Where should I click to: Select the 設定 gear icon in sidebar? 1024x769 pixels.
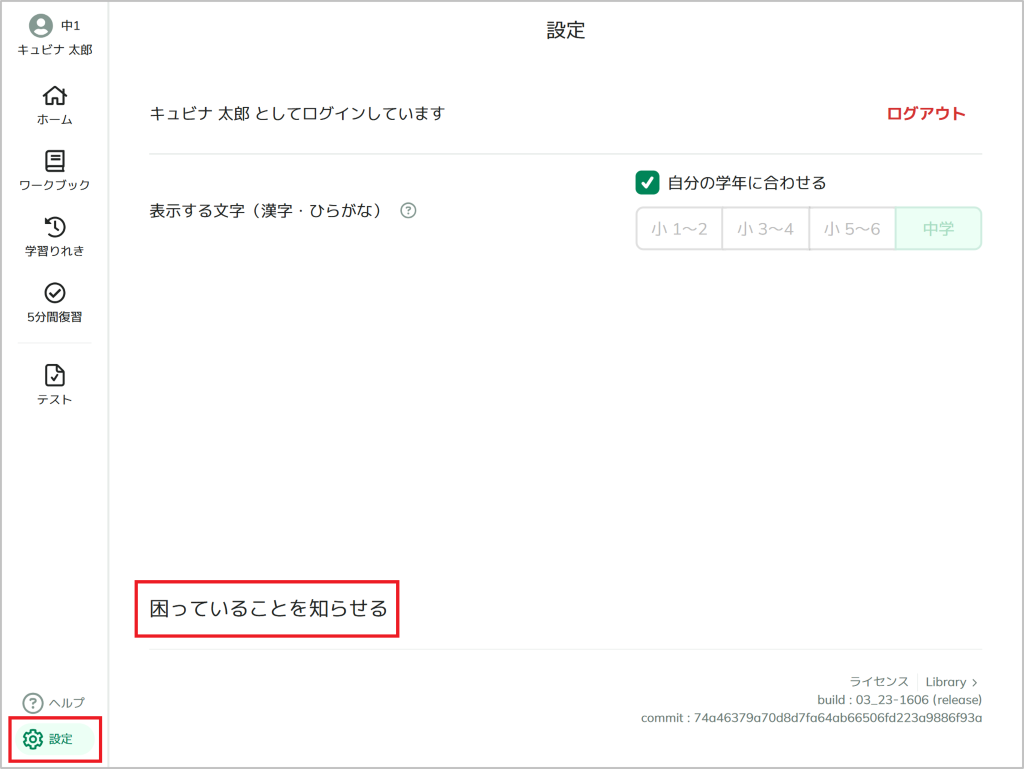tap(33, 739)
